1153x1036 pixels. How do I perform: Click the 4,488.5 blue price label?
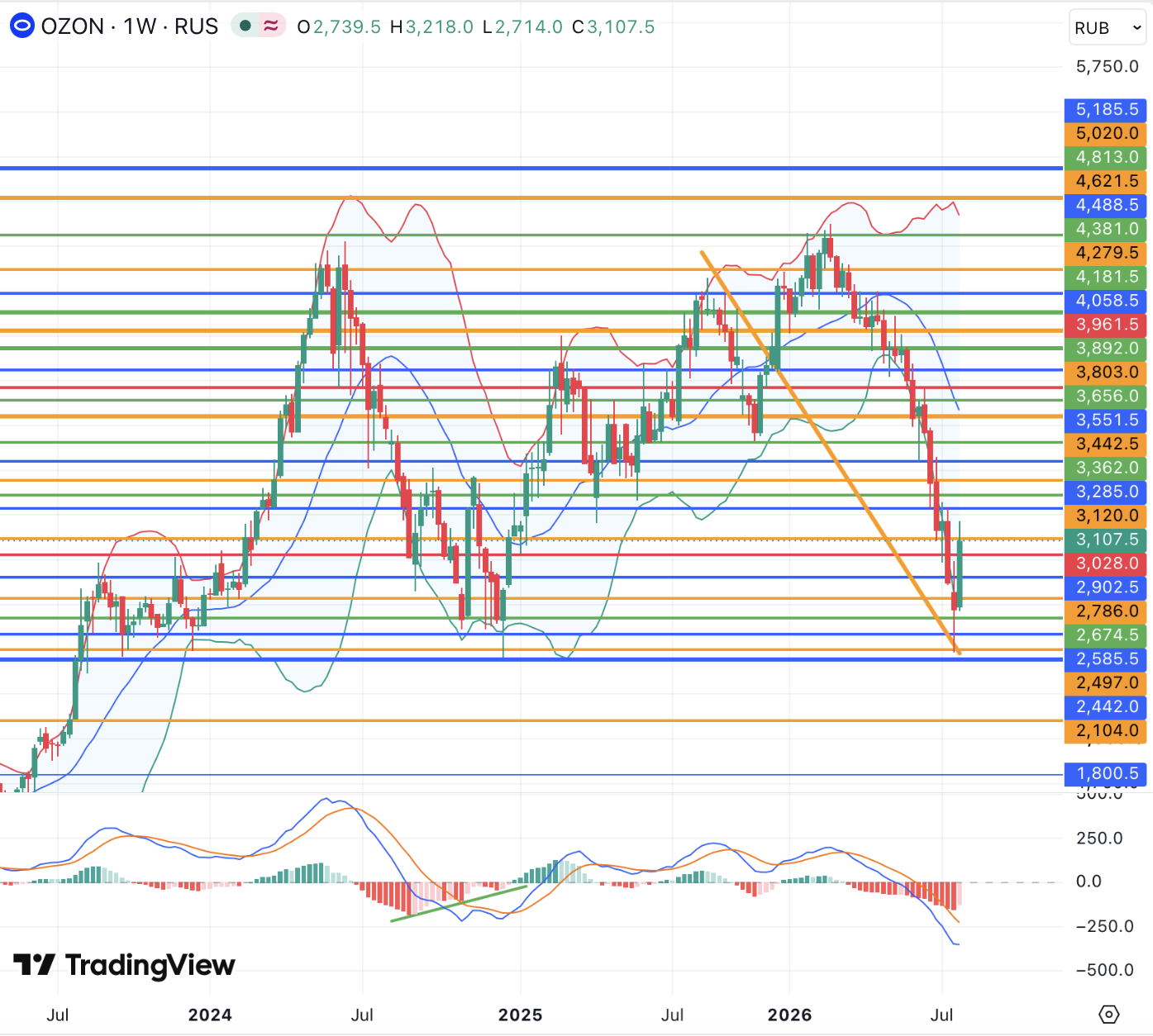[x=1107, y=205]
